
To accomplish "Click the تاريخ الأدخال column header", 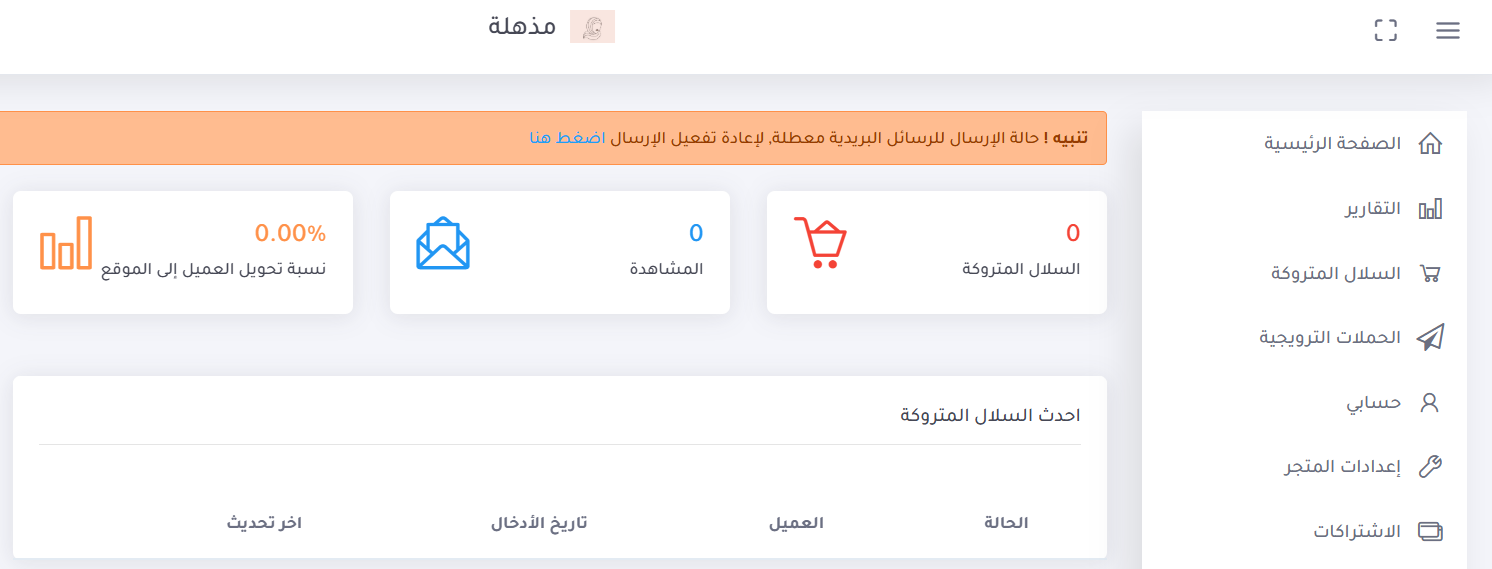I will [538, 523].
